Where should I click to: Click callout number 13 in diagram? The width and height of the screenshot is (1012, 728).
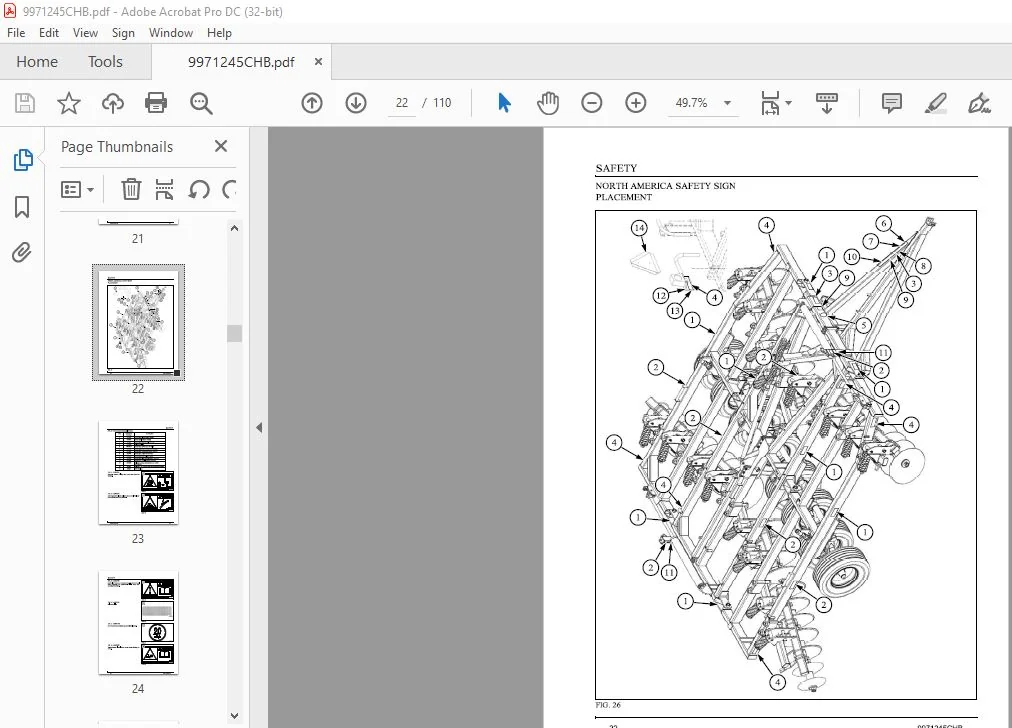pos(674,311)
